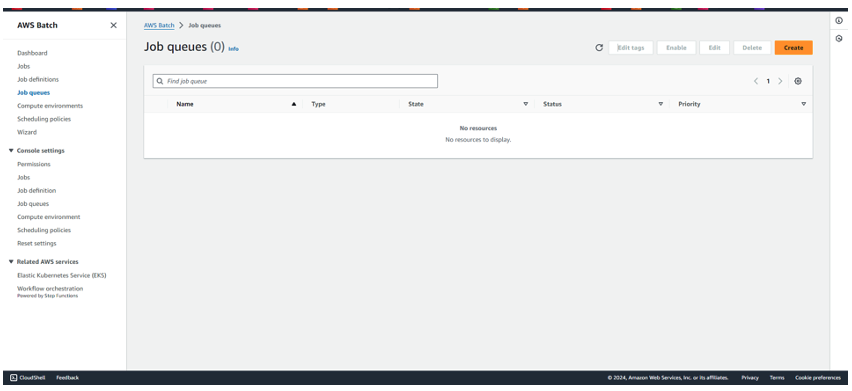Click the Type column header
This screenshot has height=391, width=852.
318,104
